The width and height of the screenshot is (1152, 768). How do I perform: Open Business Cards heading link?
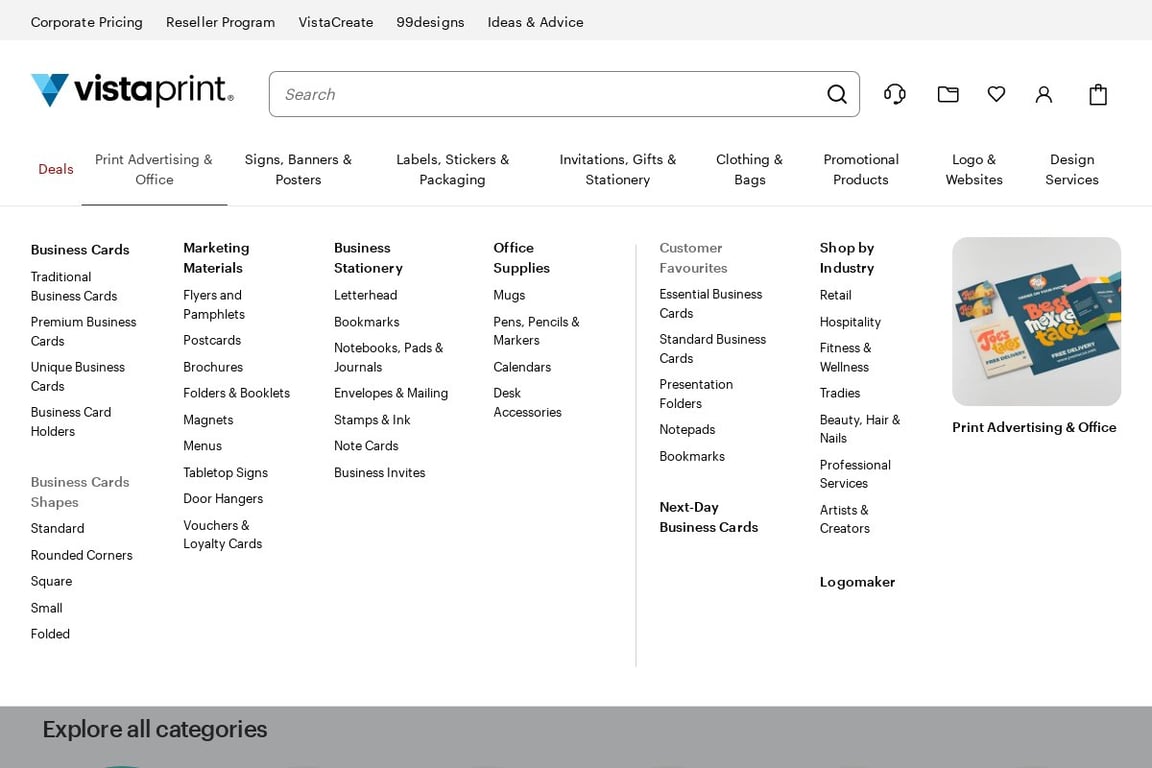(x=80, y=250)
